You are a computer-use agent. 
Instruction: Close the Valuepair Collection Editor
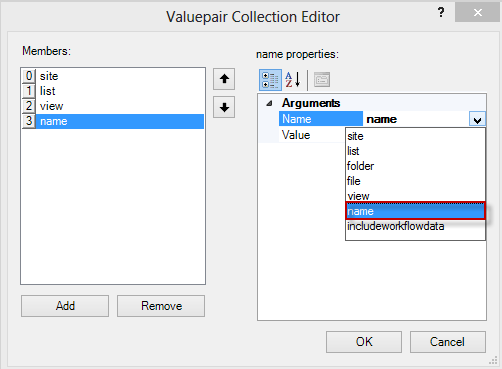pos(477,13)
